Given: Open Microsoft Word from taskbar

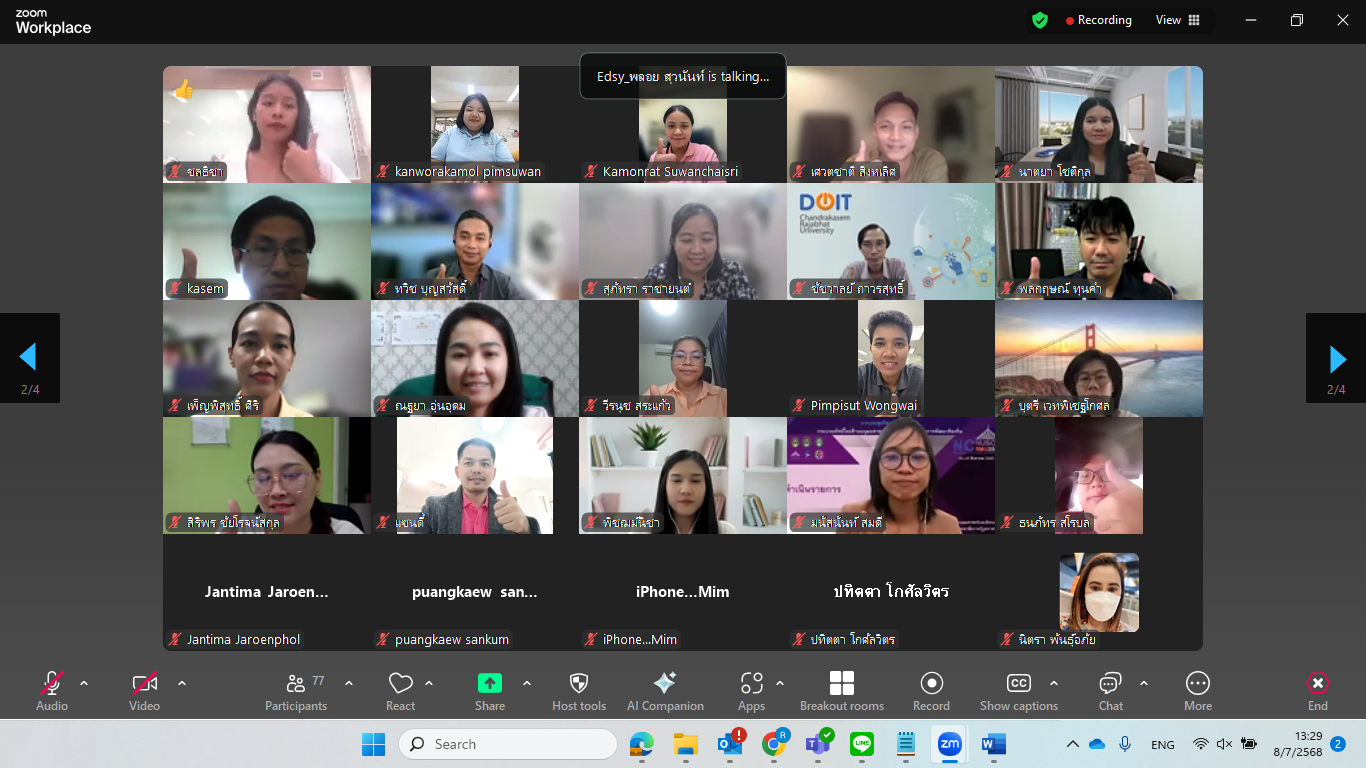Looking at the screenshot, I should tap(993, 744).
